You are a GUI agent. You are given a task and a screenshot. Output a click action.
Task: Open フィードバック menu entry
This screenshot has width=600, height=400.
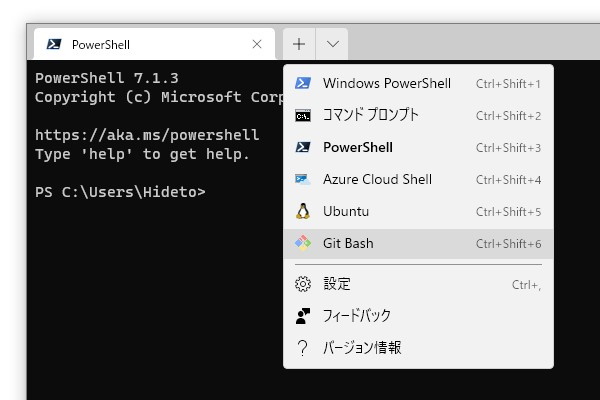(418, 316)
